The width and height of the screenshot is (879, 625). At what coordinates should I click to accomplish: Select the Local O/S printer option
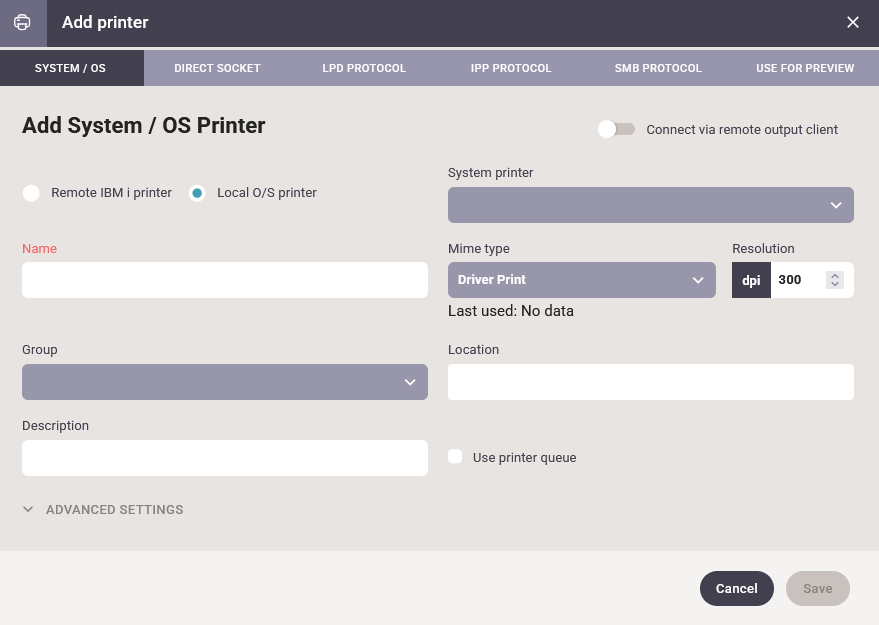197,193
